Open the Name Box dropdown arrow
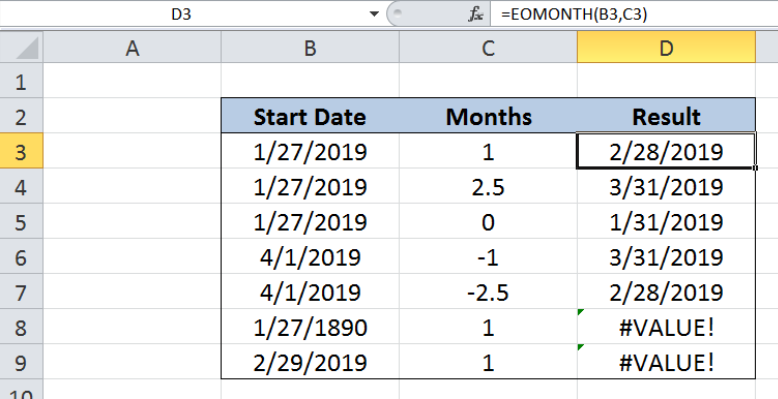 pos(375,15)
